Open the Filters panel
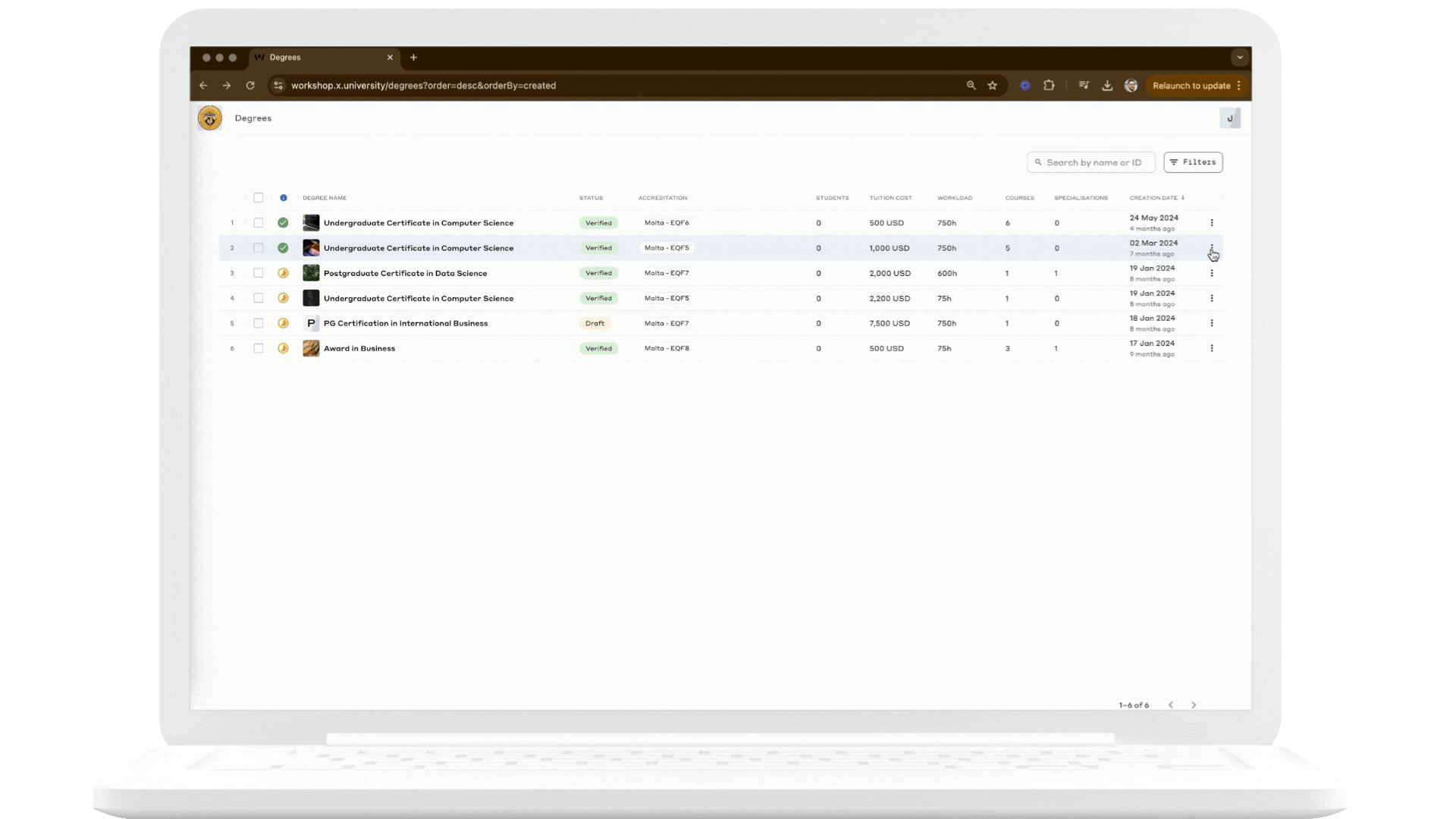 pyautogui.click(x=1193, y=162)
